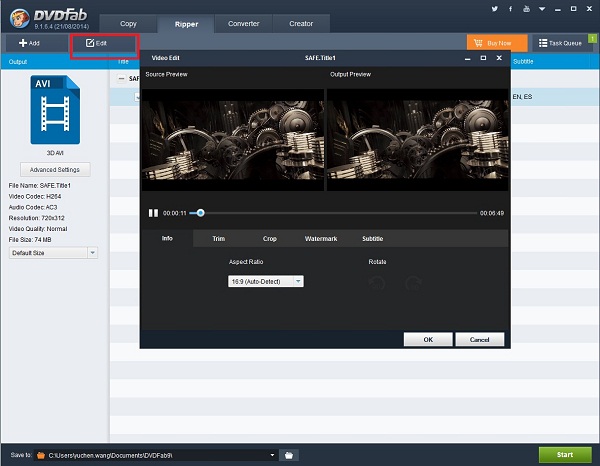Image resolution: width=600 pixels, height=466 pixels.
Task: Click the Edit toolbar button
Action: click(x=103, y=43)
